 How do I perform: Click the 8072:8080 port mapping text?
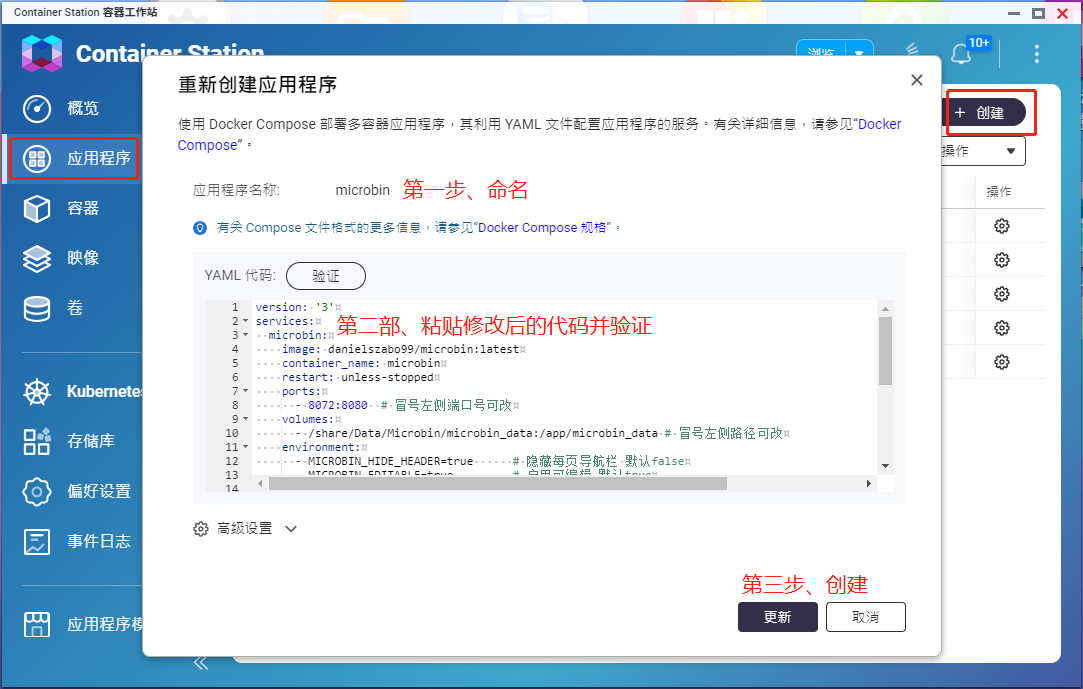click(x=338, y=405)
